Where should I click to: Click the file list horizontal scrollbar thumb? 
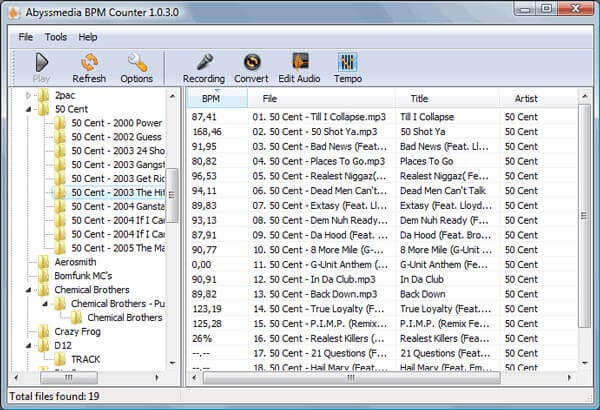coord(351,378)
